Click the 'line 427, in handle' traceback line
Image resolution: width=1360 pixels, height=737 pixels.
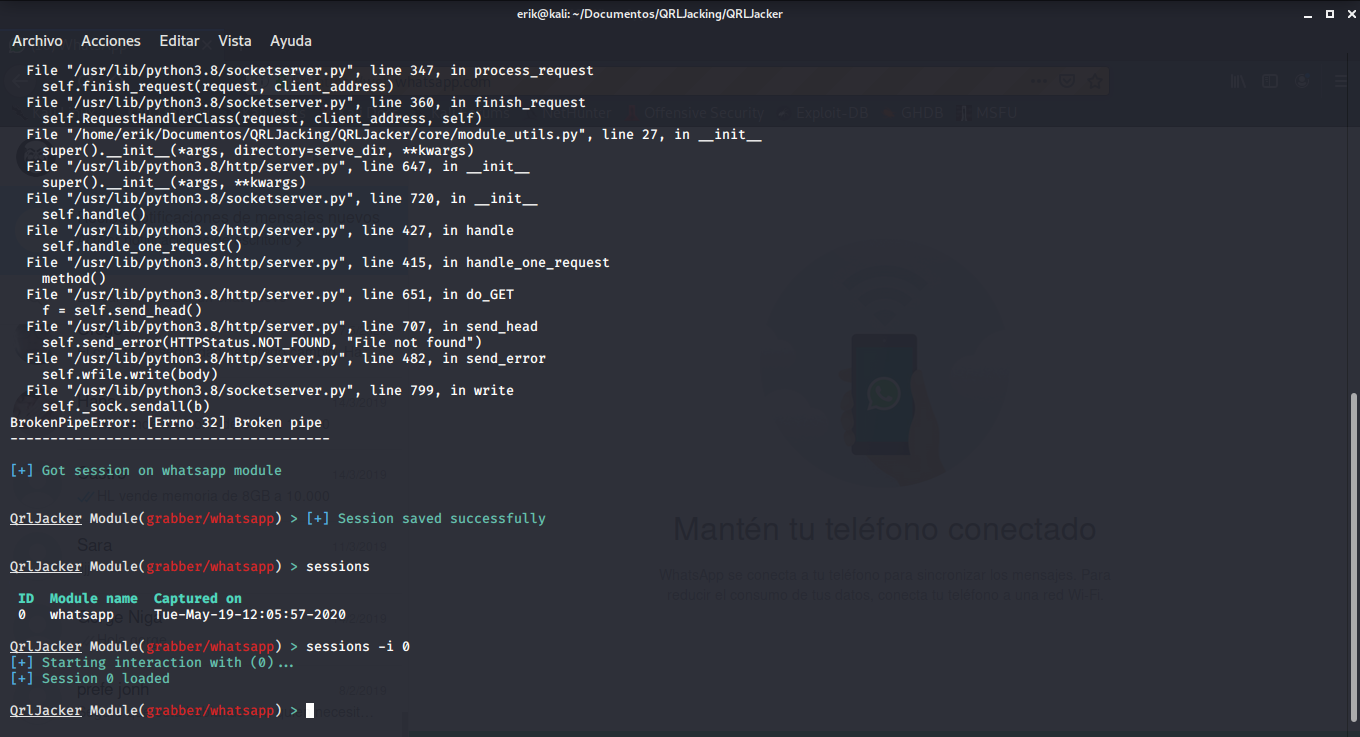[270, 230]
